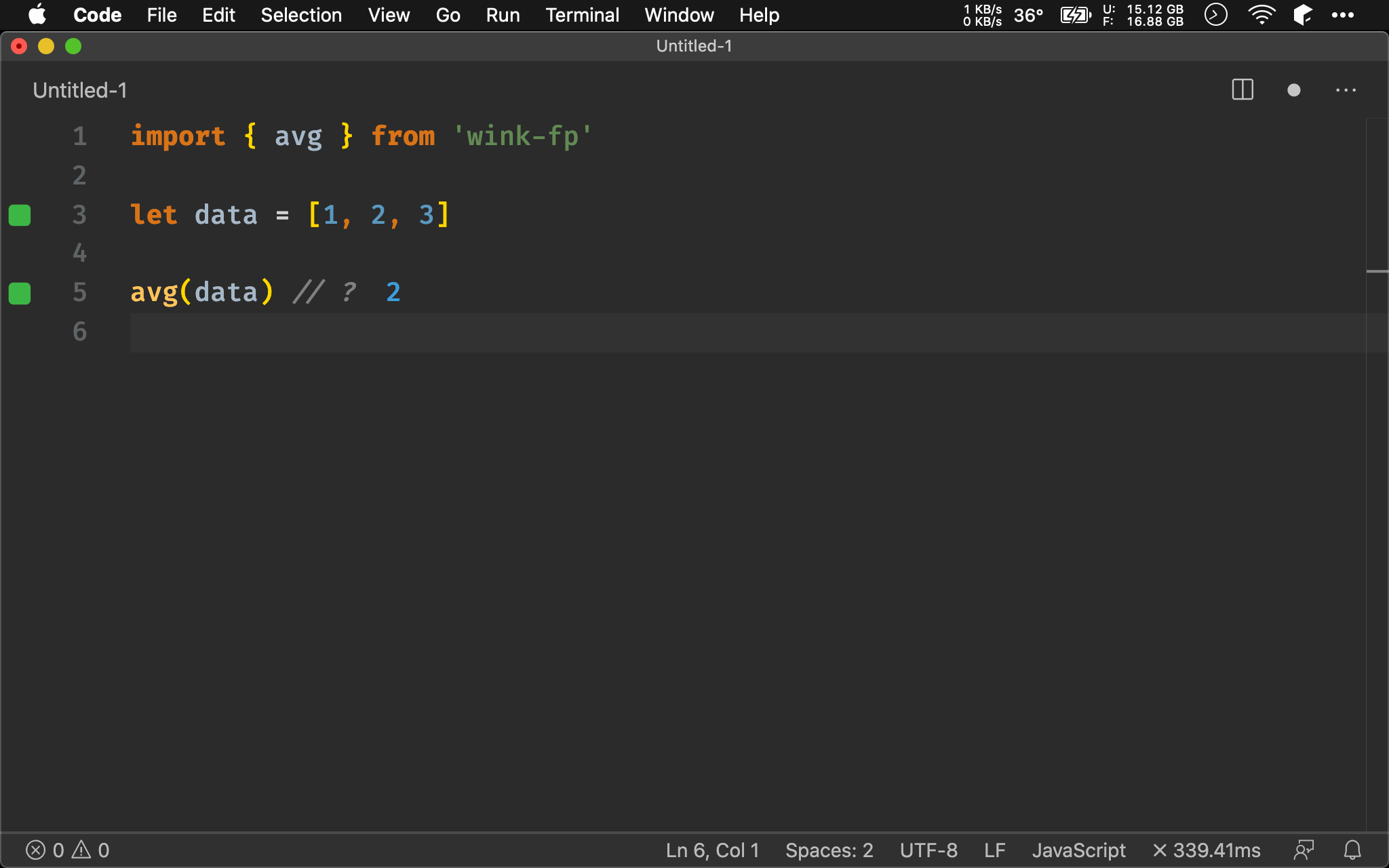Click the avg function call on line 5
Screen dimensions: 1389x868
[x=154, y=293]
